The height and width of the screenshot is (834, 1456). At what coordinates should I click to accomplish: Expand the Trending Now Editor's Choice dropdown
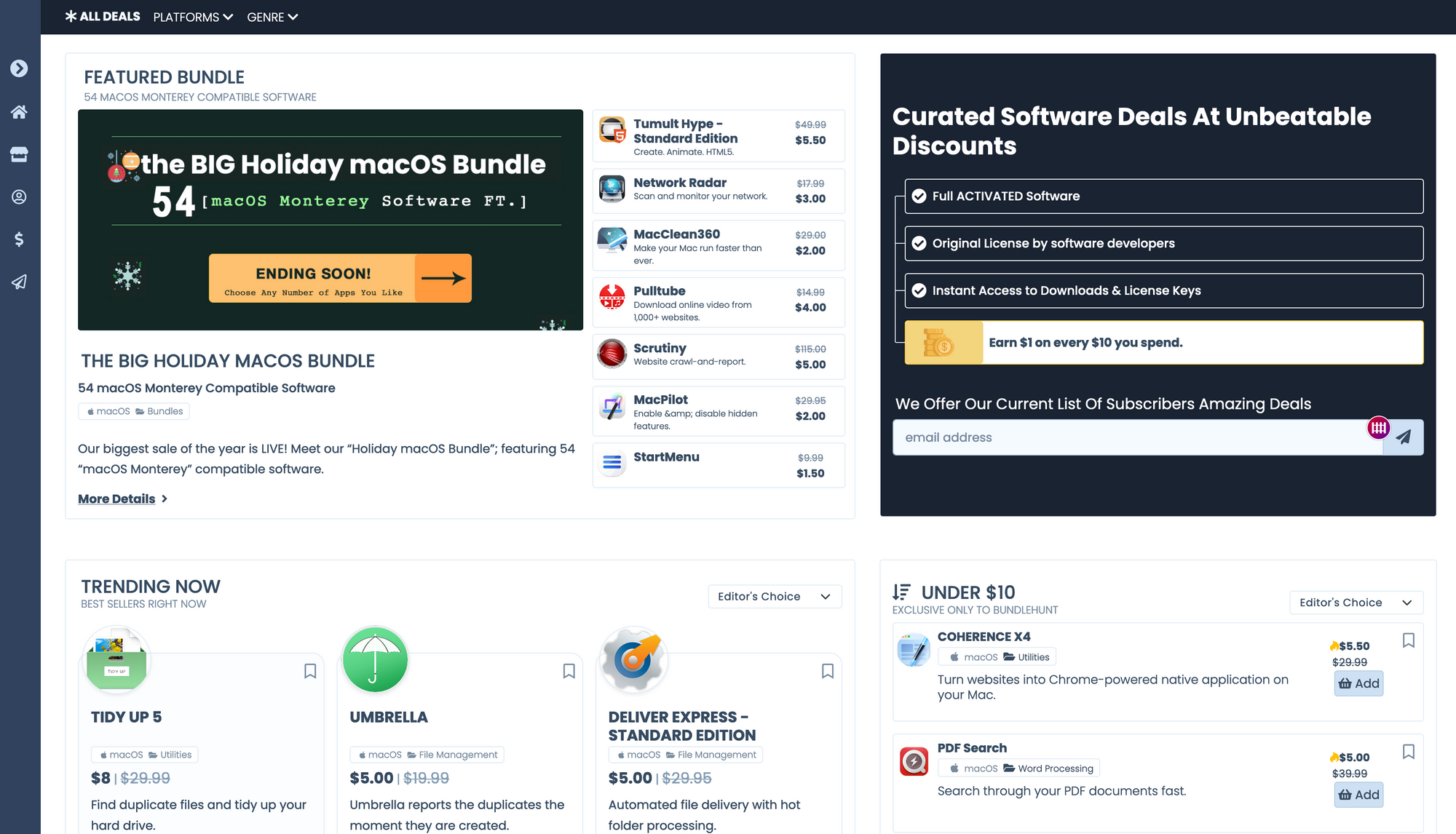(x=774, y=596)
